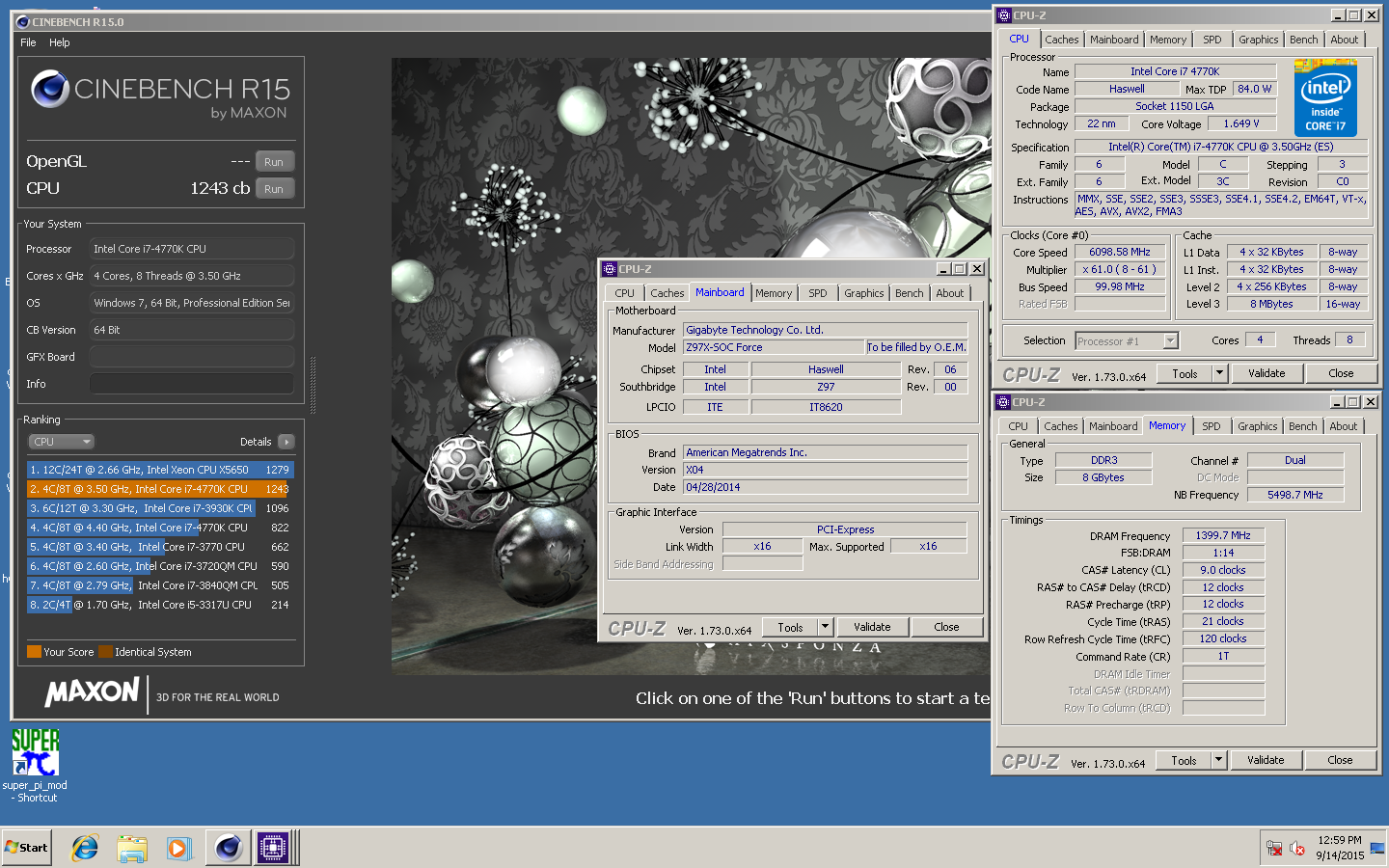
Task: Select About tab in Memory CPU-Z window
Action: (1344, 426)
